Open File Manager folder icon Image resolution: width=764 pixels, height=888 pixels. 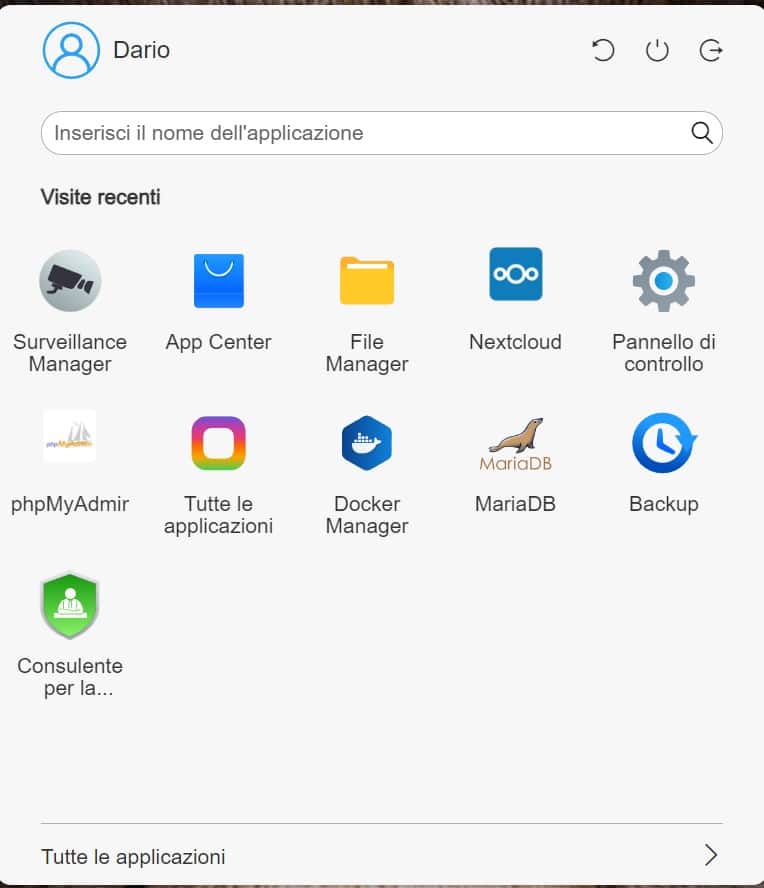[x=367, y=281]
